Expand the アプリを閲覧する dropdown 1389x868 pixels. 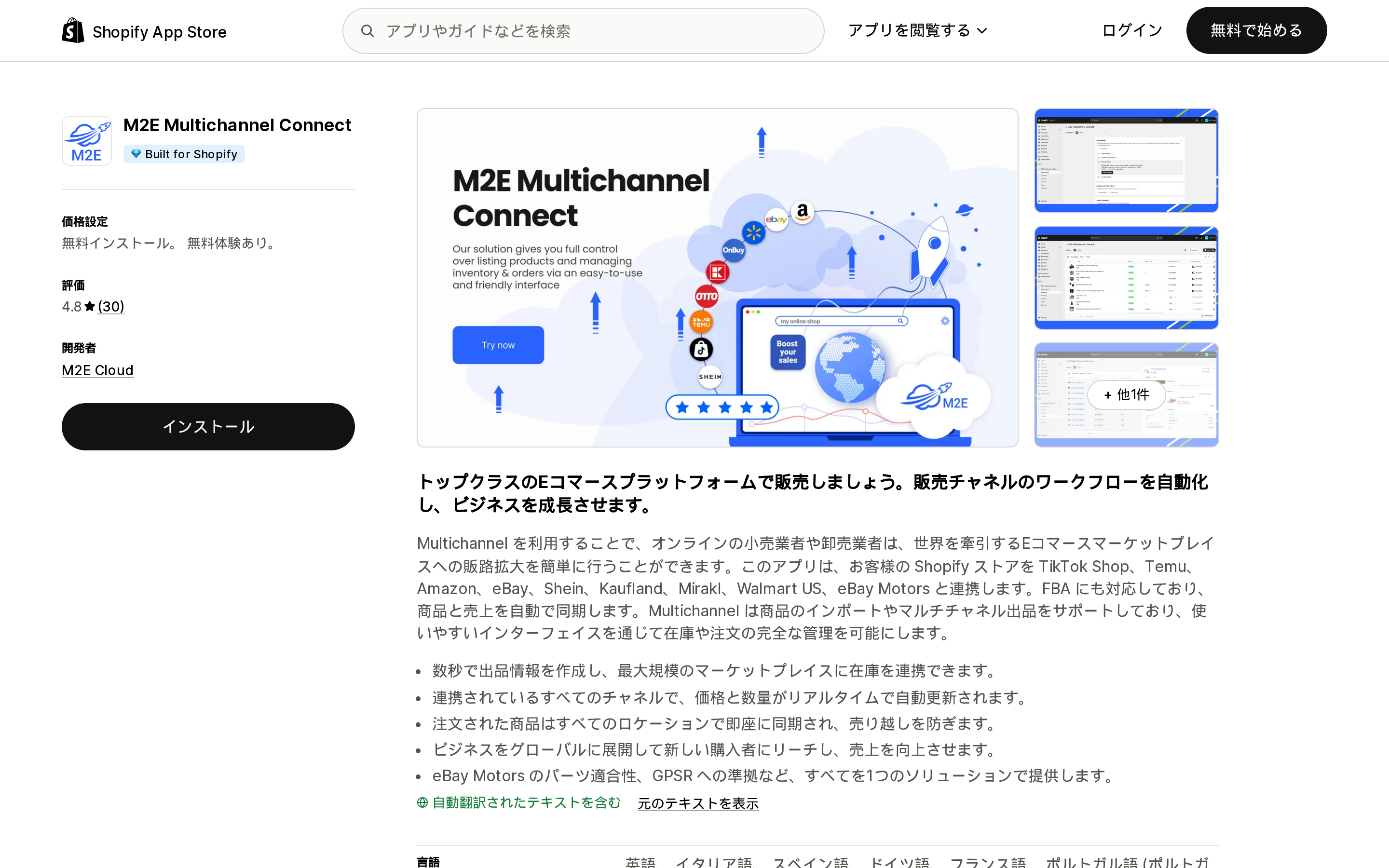[917, 30]
